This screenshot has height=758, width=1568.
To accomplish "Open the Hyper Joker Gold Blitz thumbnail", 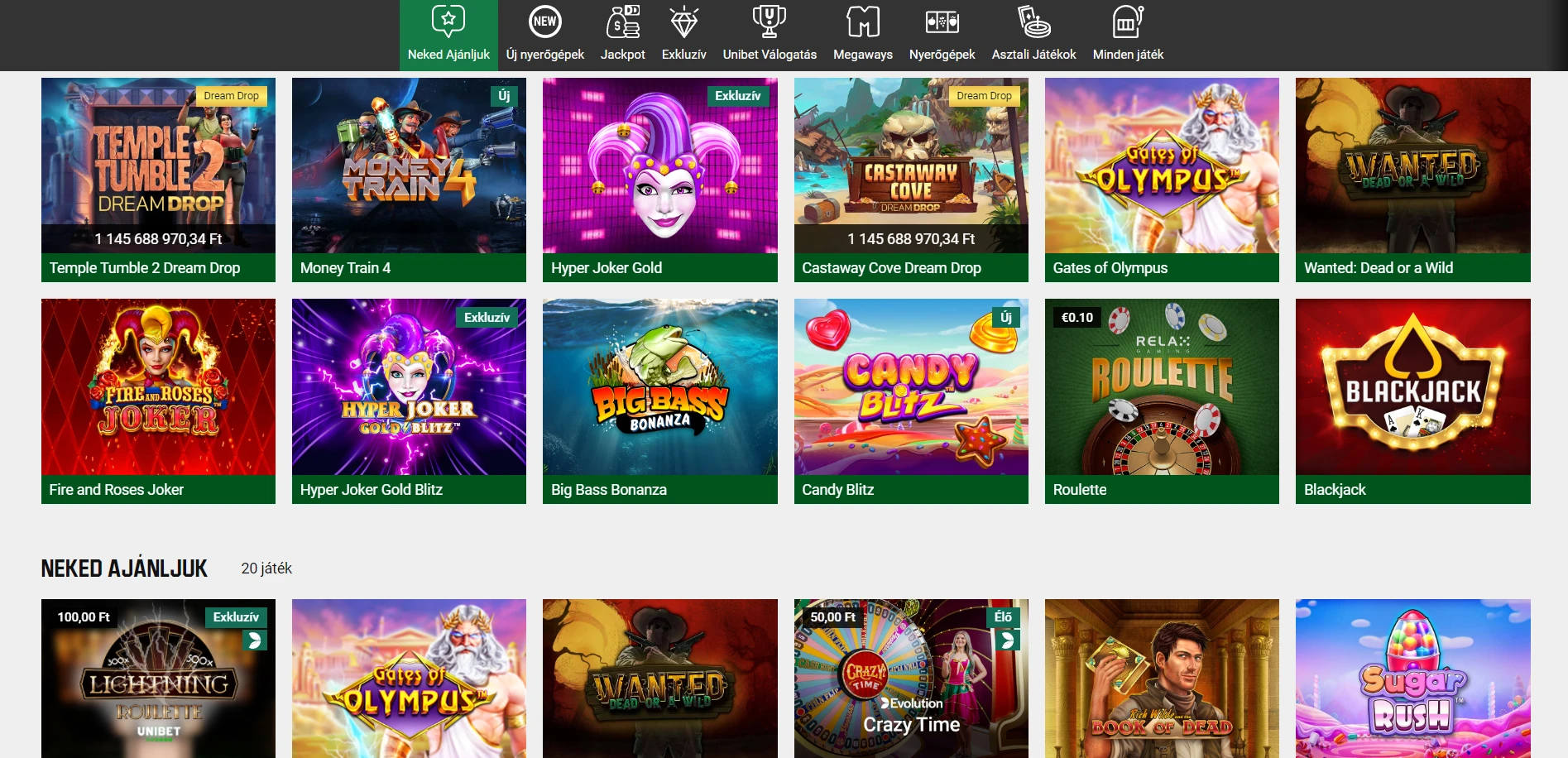I will [409, 386].
